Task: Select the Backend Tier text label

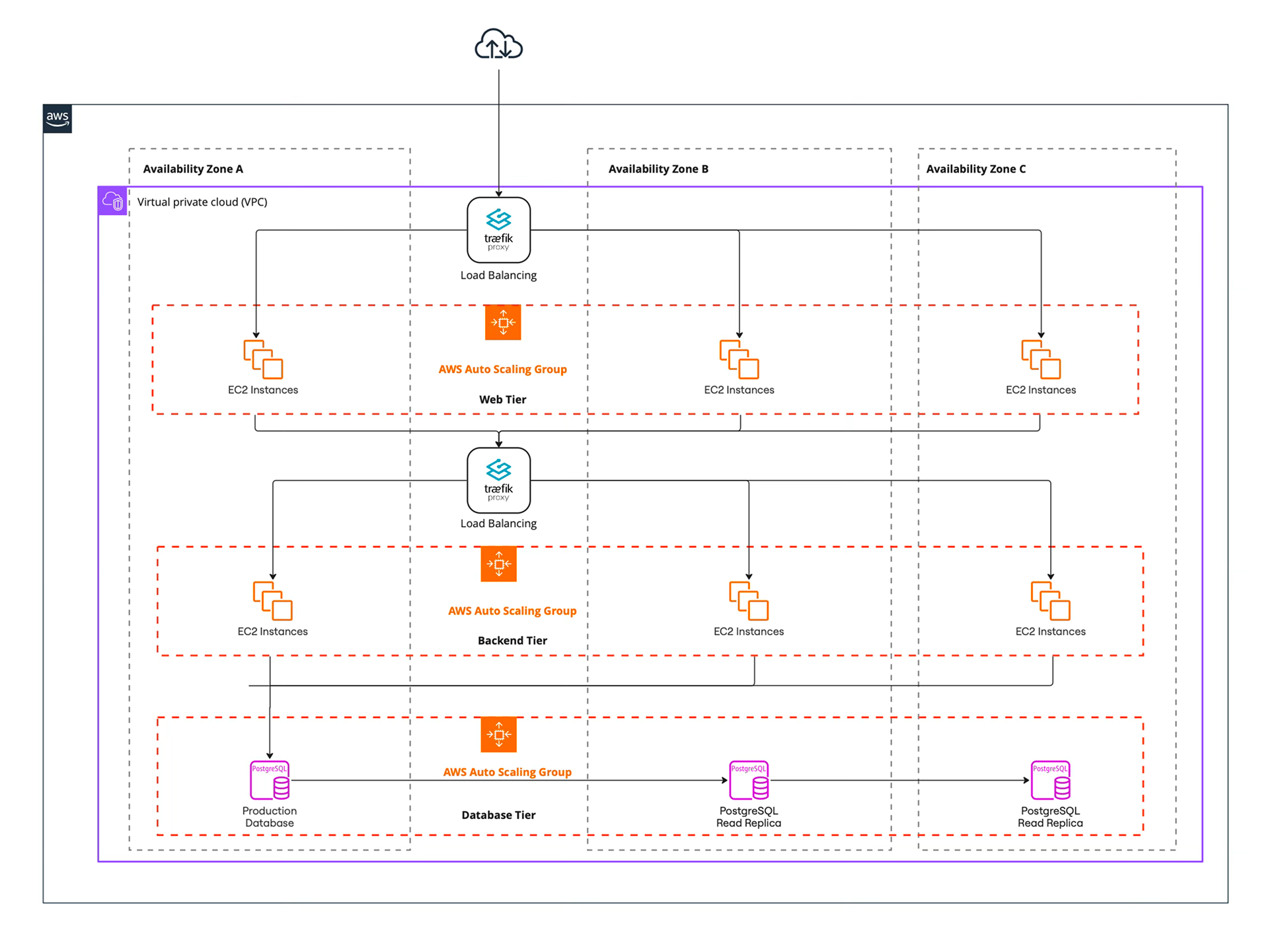Action: pyautogui.click(x=512, y=641)
